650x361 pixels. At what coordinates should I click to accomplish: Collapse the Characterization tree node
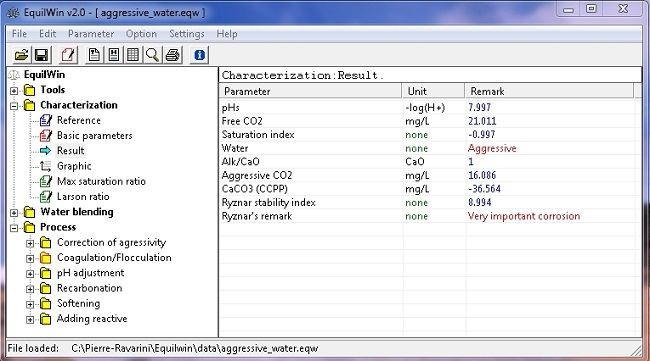(x=14, y=106)
